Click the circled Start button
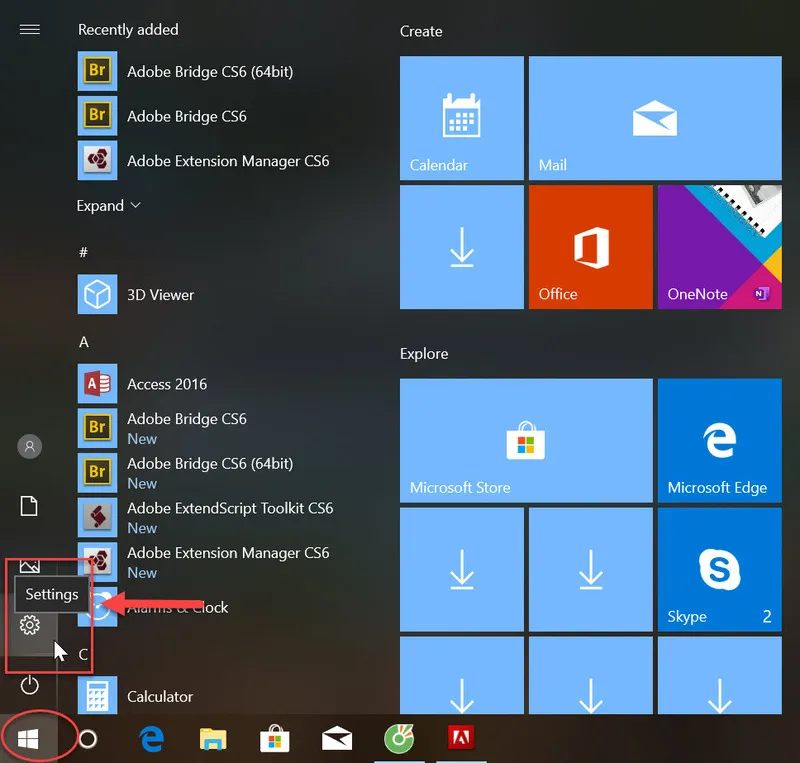The width and height of the screenshot is (800, 763). coord(27,737)
